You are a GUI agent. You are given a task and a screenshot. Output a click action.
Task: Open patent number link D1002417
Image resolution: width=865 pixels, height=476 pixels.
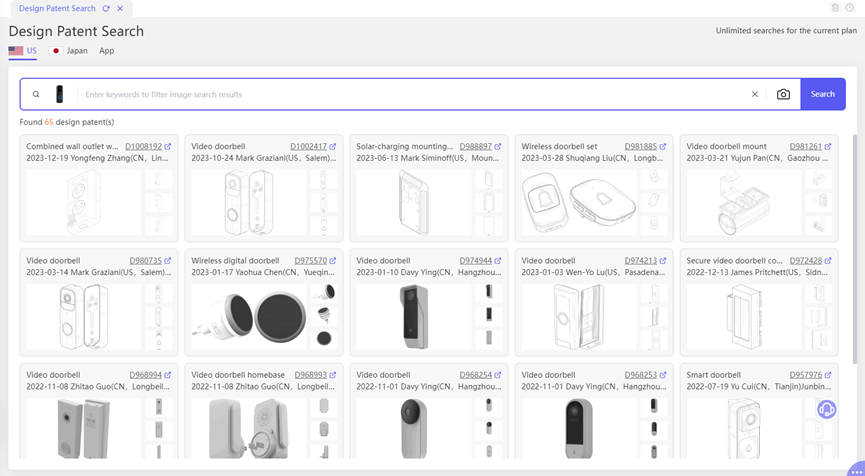pos(308,147)
